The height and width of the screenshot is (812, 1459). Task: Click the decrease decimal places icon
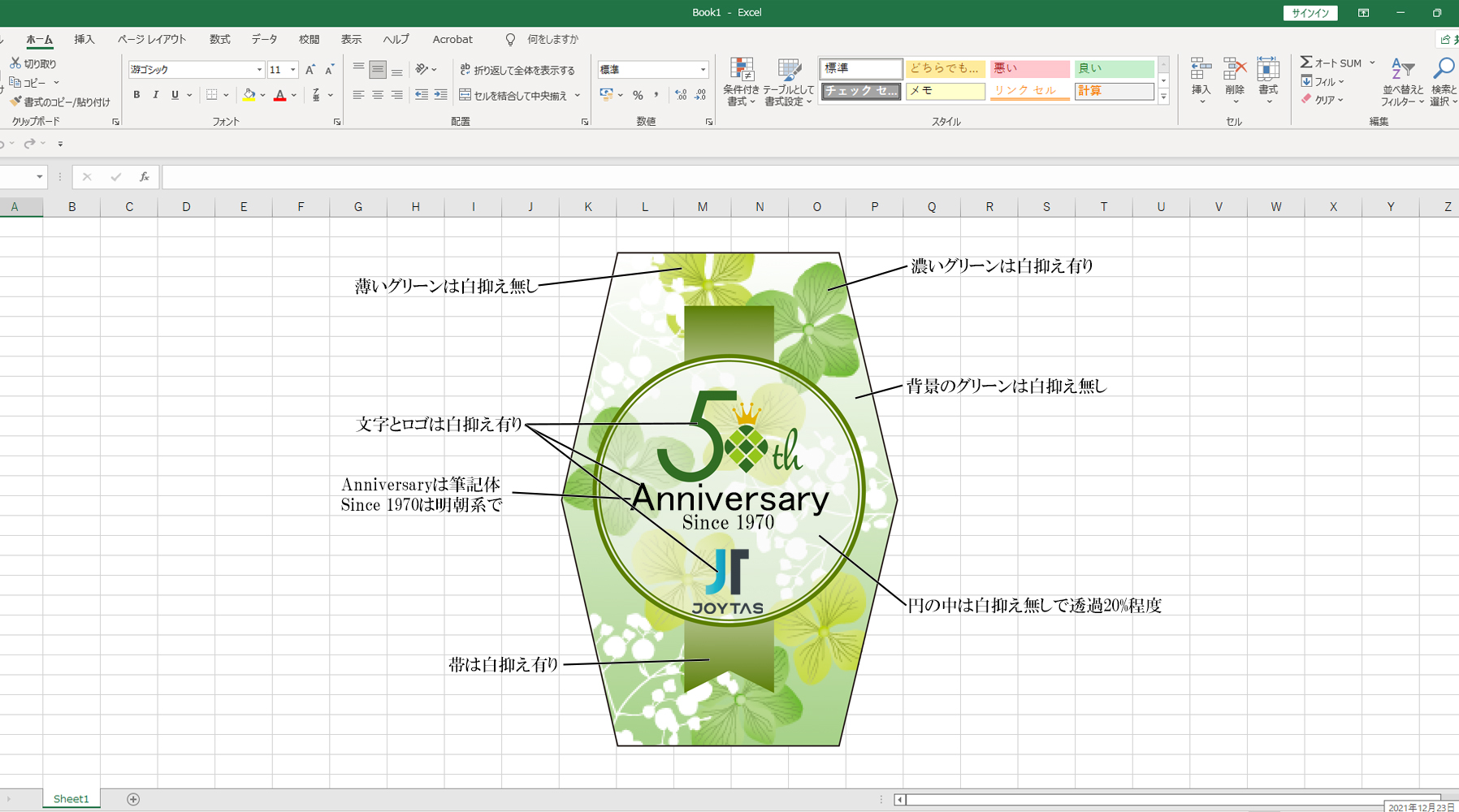(x=700, y=95)
